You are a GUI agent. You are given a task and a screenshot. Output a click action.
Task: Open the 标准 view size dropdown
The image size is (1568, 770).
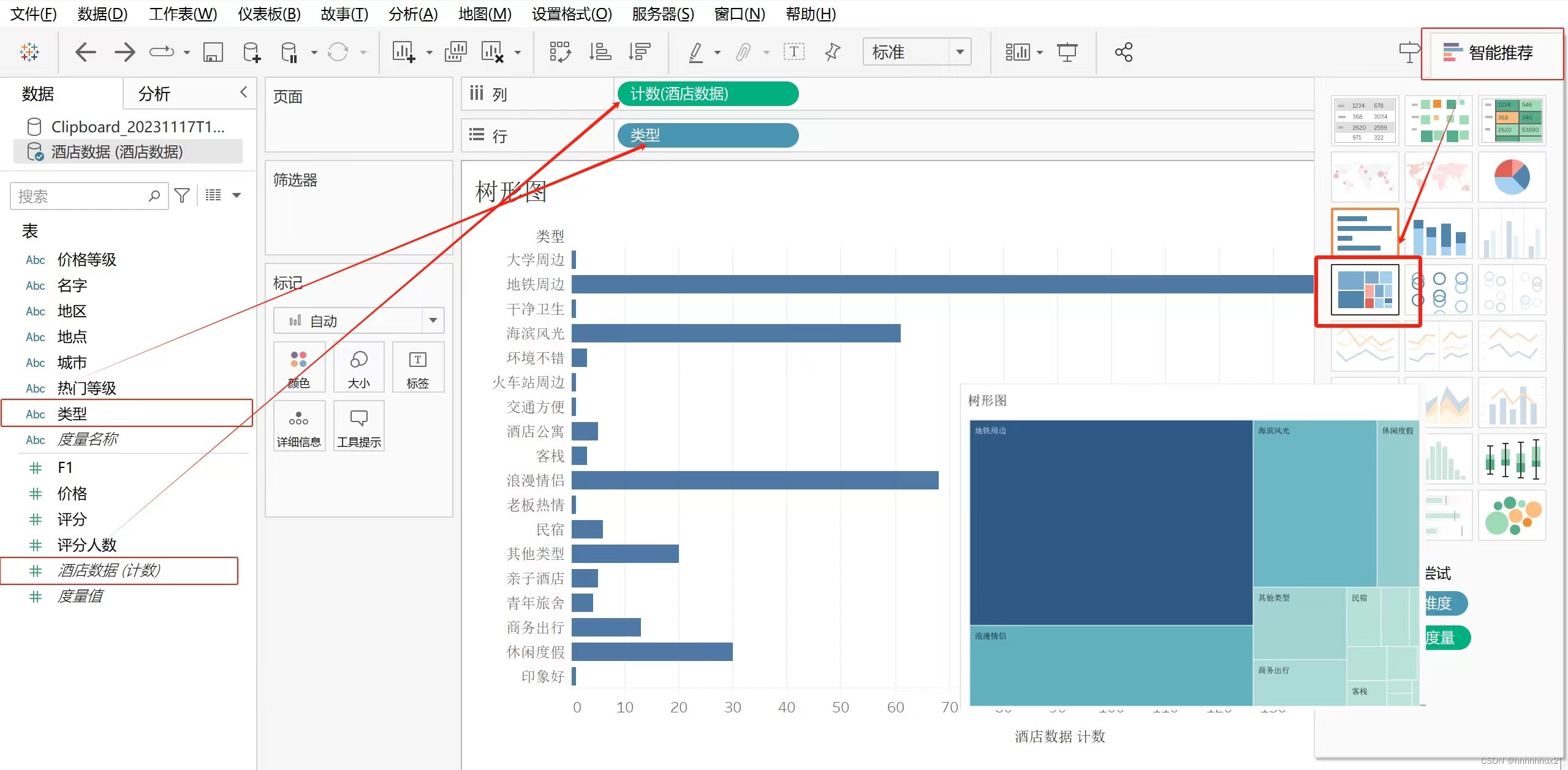pos(960,52)
